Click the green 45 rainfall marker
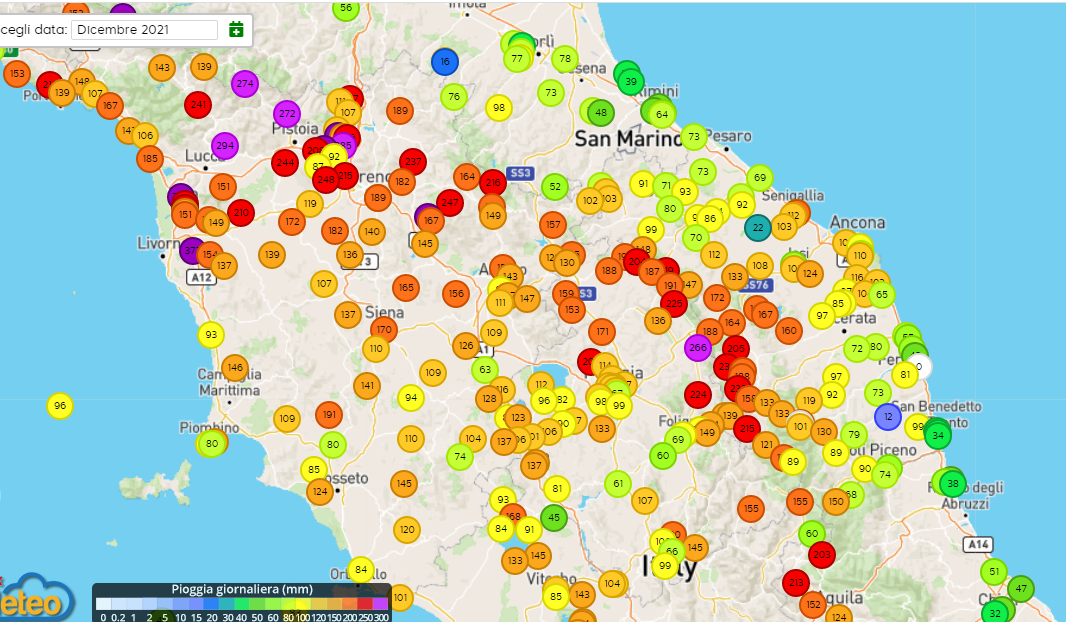1066x622 pixels. (554, 518)
